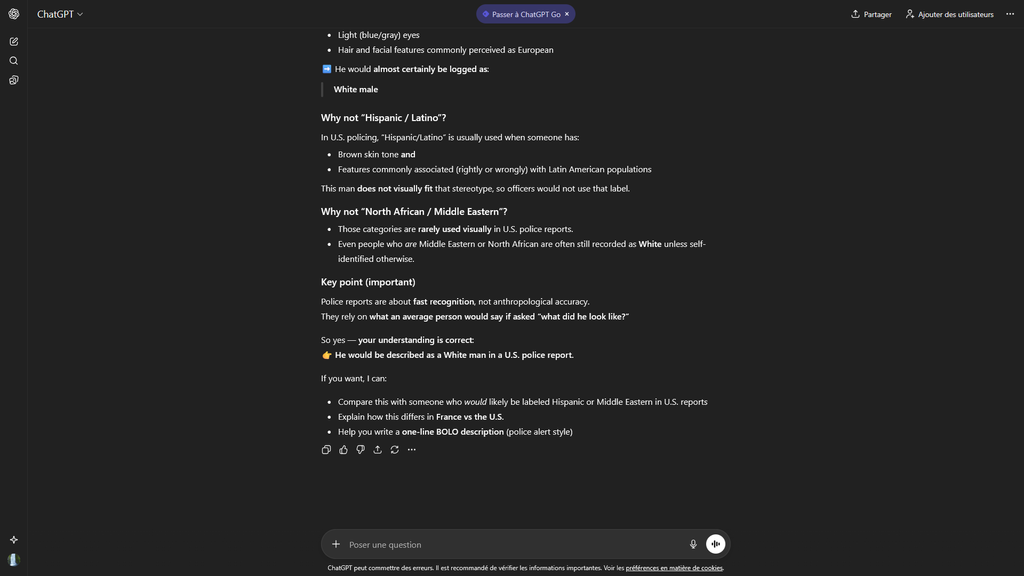Dismiss the Passer à ChatGPT Go banner
The image size is (1024, 576).
[x=567, y=14]
